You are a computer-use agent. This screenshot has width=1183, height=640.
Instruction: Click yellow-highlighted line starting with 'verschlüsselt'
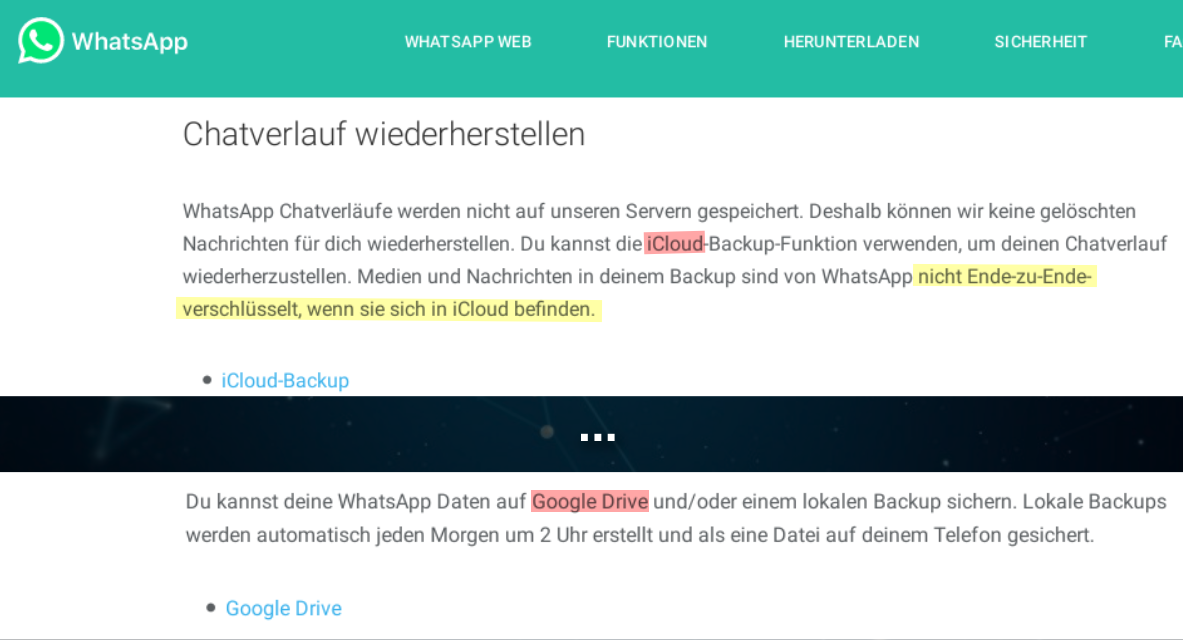pyautogui.click(x=388, y=310)
